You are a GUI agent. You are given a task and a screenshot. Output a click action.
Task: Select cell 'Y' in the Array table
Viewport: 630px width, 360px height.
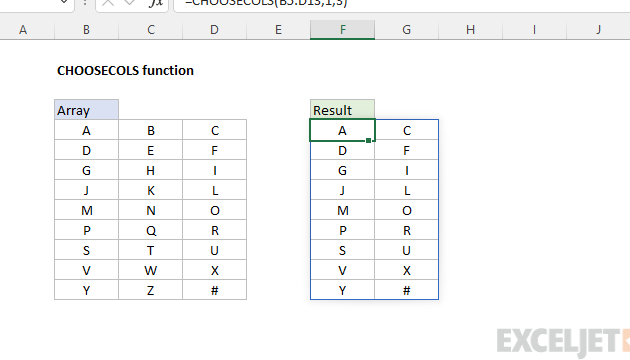click(x=86, y=290)
